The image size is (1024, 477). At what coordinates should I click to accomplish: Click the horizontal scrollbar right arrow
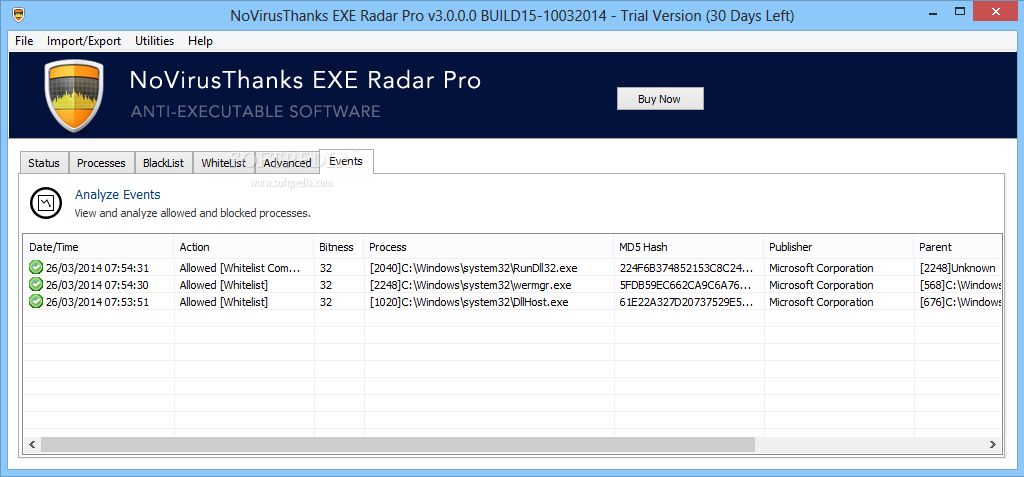tap(993, 444)
